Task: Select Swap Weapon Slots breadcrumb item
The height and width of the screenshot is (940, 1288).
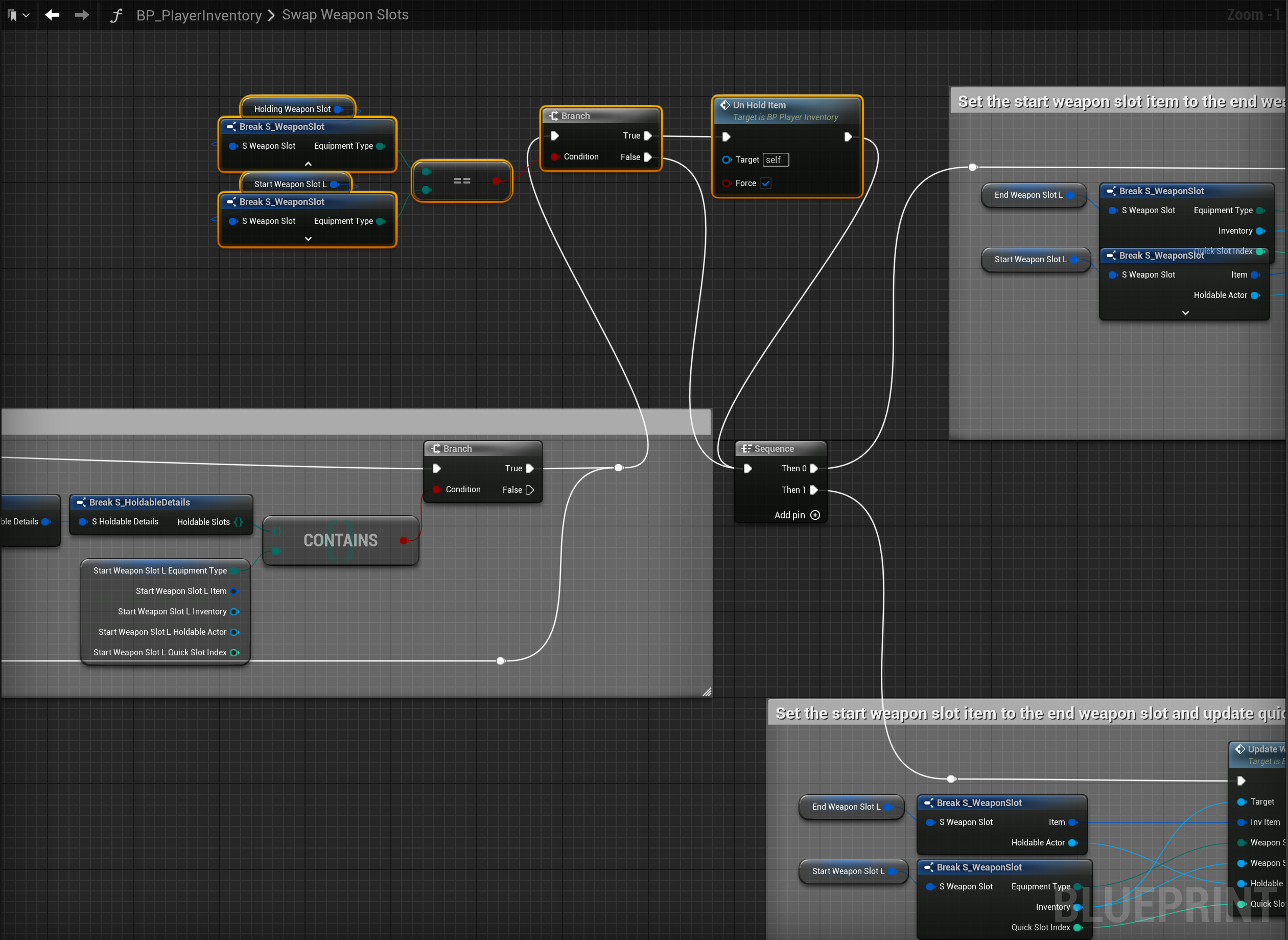Action: point(345,15)
